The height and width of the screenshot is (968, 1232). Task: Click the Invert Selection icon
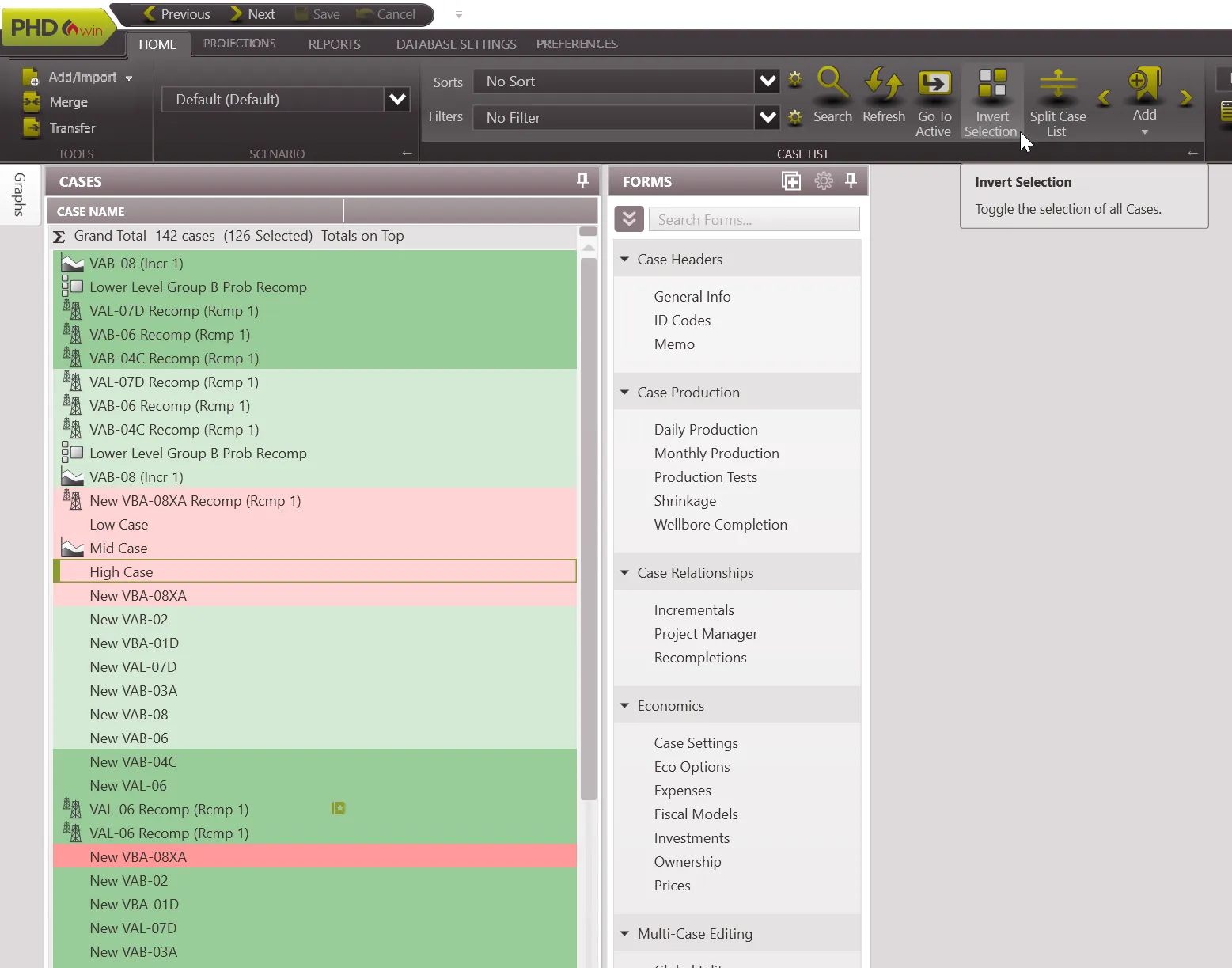pyautogui.click(x=992, y=84)
